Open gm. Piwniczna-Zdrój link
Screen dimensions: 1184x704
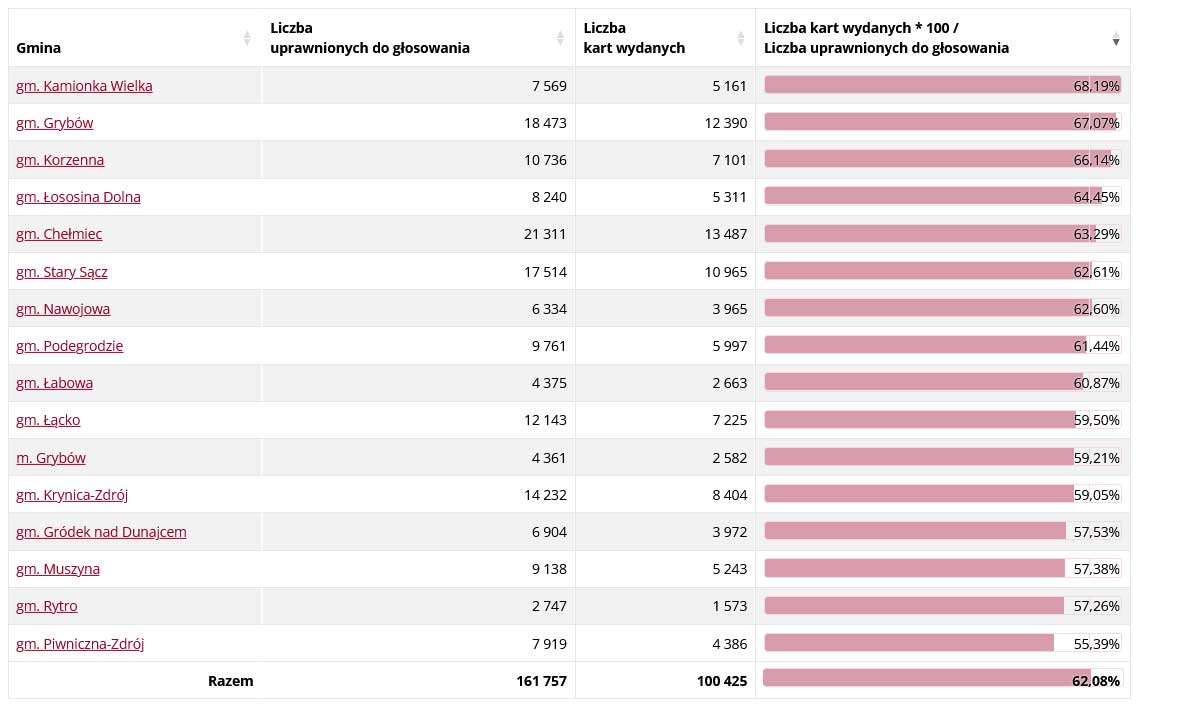(x=80, y=644)
